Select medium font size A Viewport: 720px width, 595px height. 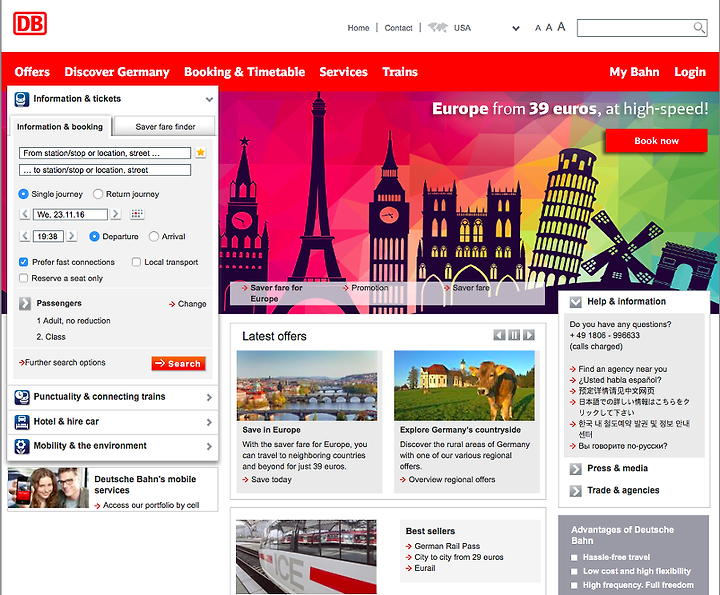(549, 28)
